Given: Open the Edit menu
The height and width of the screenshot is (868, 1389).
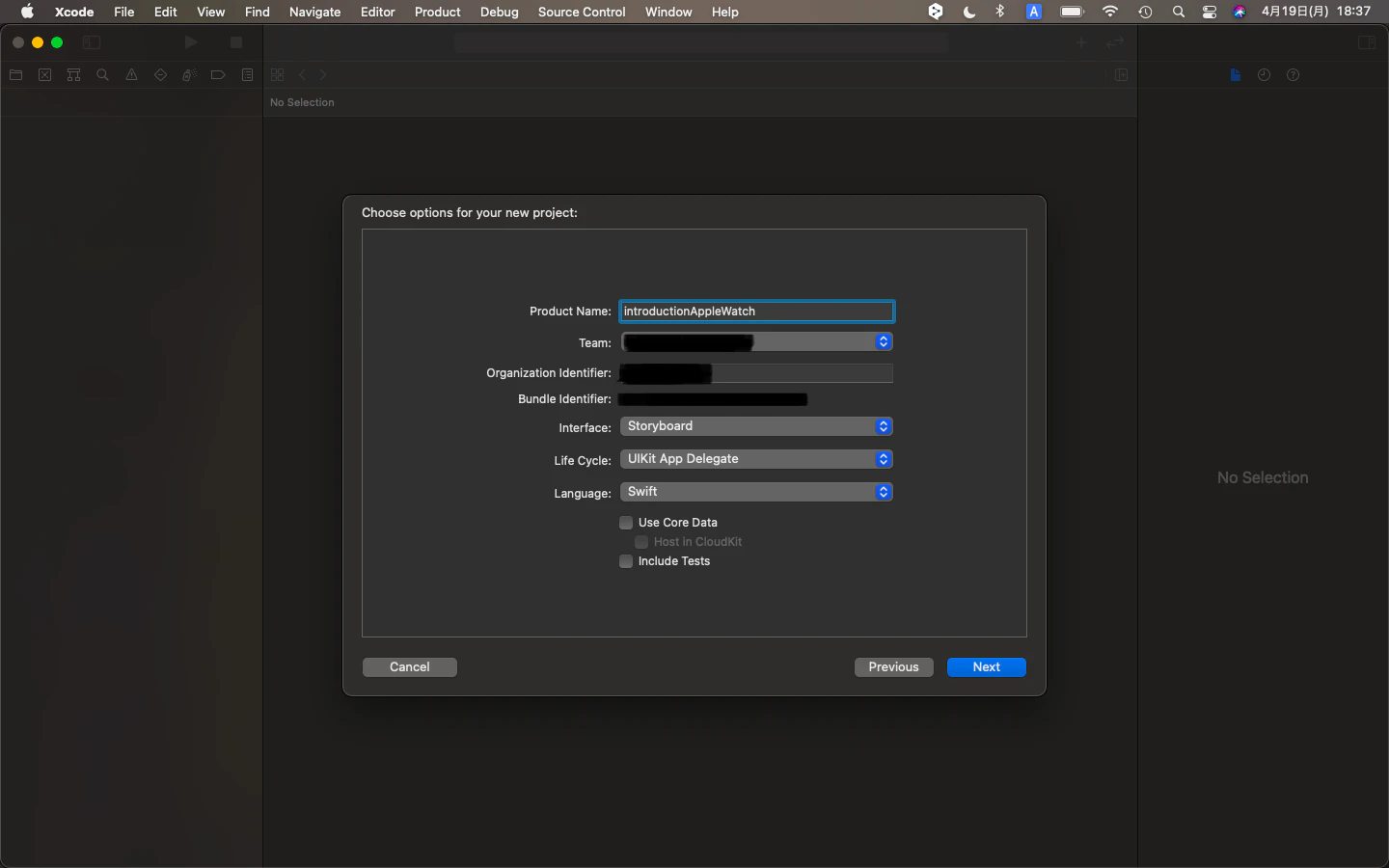Looking at the screenshot, I should [166, 12].
